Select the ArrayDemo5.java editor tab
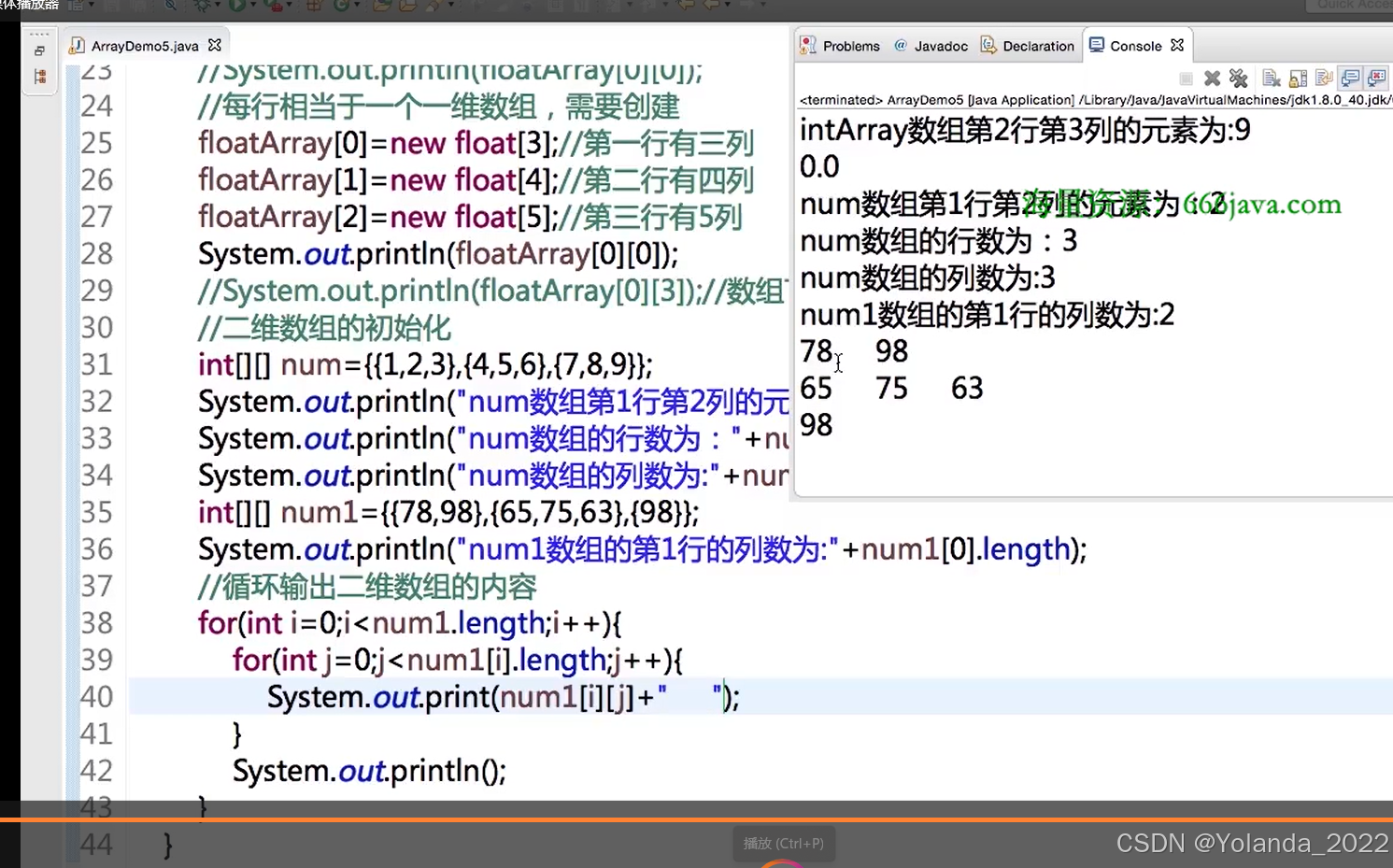 (x=145, y=45)
